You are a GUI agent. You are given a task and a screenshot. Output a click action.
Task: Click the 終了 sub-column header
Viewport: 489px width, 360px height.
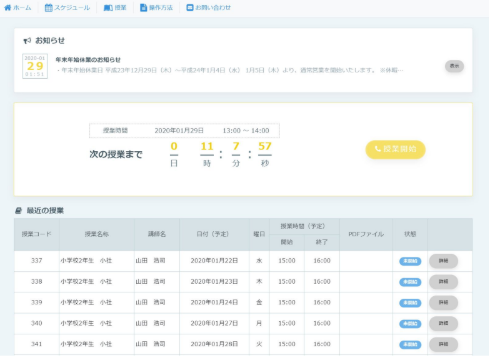point(322,242)
